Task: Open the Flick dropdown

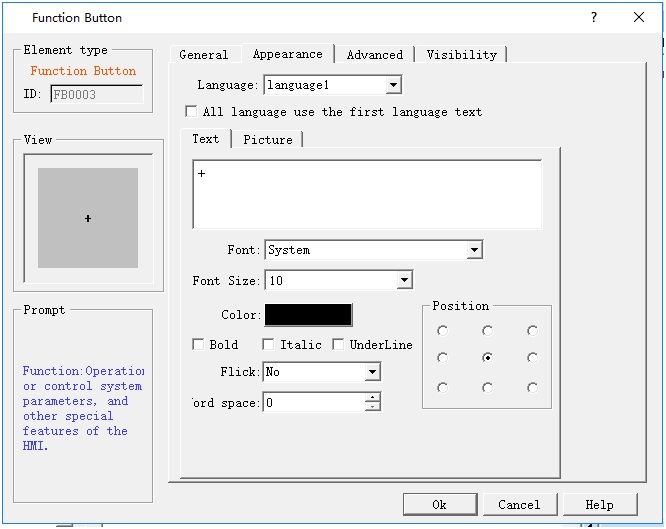Action: (x=372, y=372)
